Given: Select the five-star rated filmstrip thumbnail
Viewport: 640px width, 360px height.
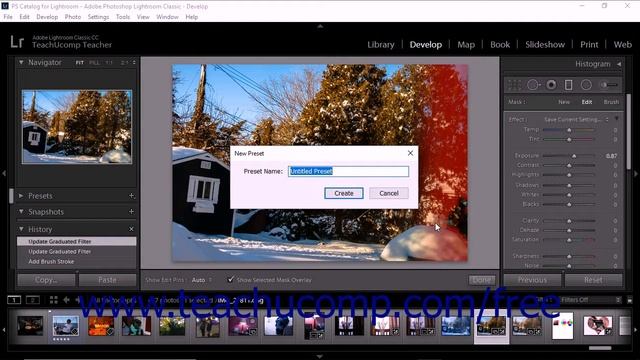Looking at the screenshot, I should click(66, 327).
